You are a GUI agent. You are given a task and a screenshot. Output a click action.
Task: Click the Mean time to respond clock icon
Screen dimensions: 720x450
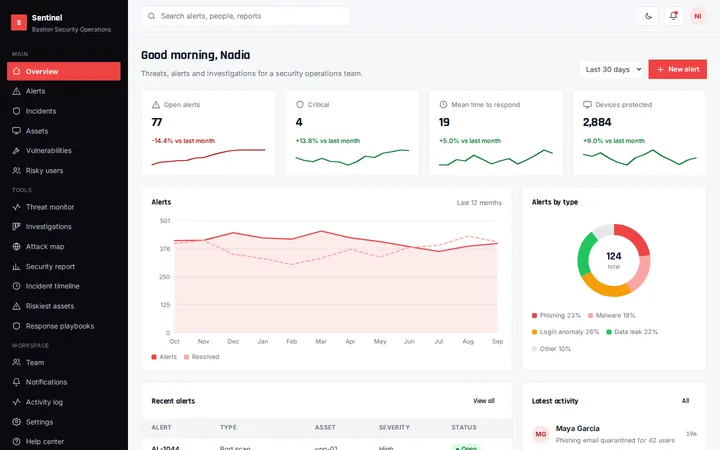[x=443, y=105]
